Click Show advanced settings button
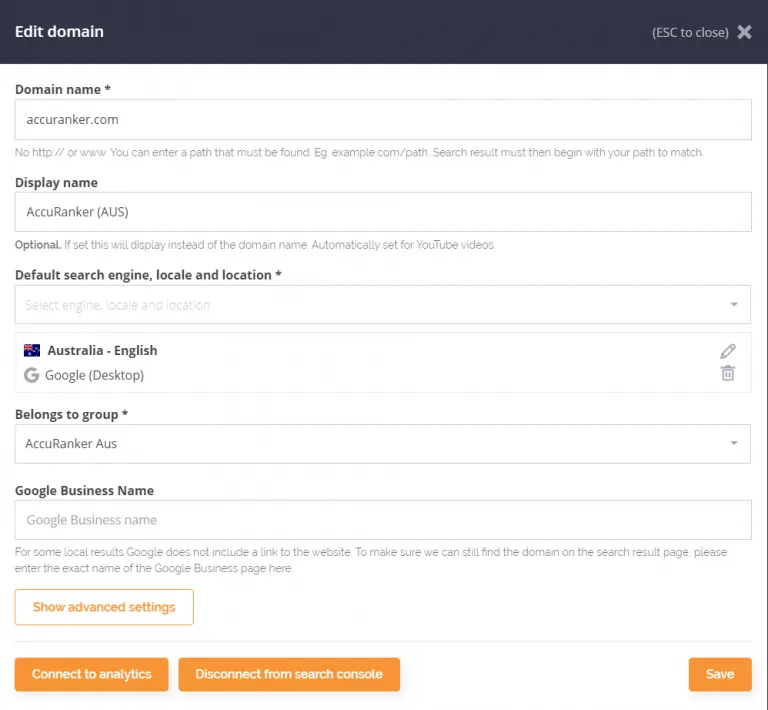Image resolution: width=768 pixels, height=710 pixels. pyautogui.click(x=104, y=607)
